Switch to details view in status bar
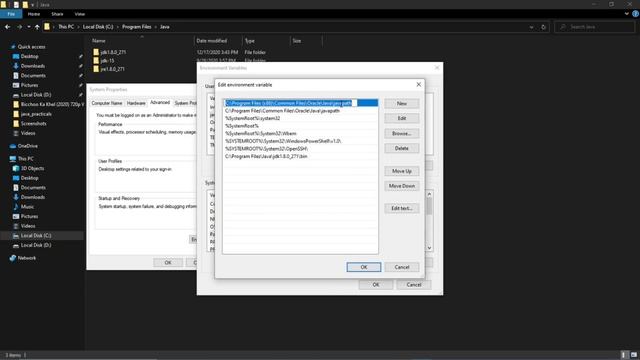Screen dimensions: 640x360 point(624,355)
